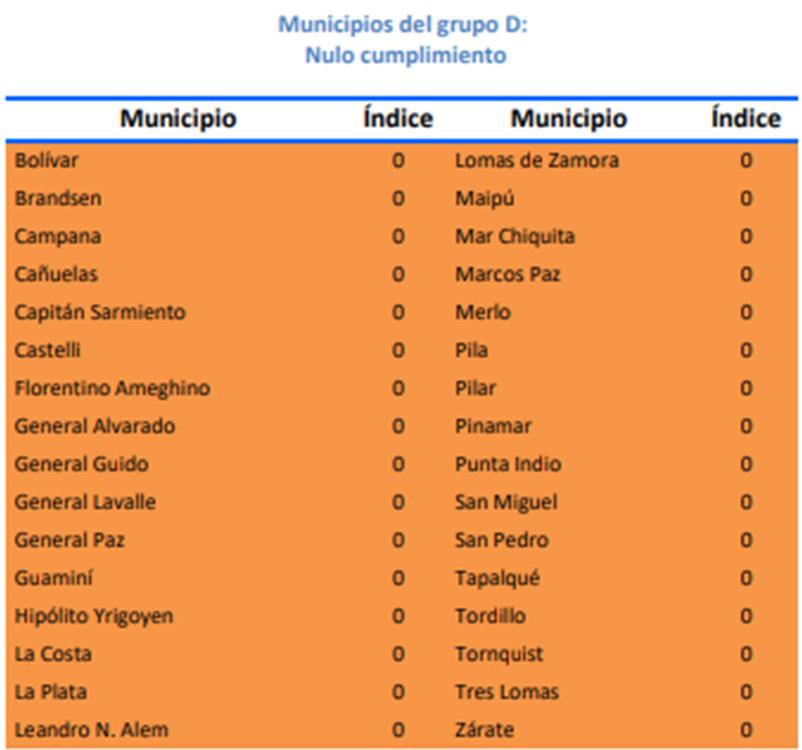
Task: Select the Florentino Ameghino entry
Action: point(112,388)
